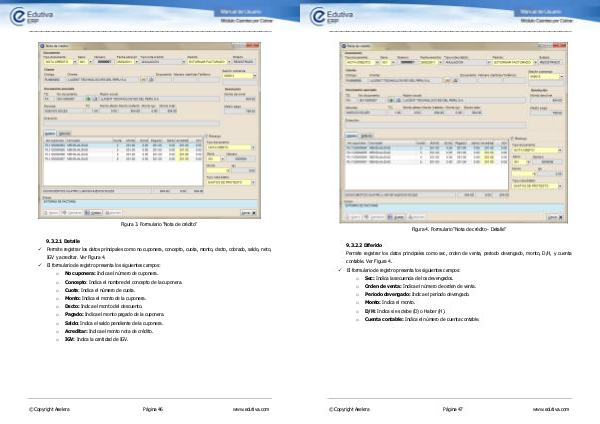The height and width of the screenshot is (424, 600).
Task: Switch to the Diferido tab in Figura 3
Action: coord(66,133)
